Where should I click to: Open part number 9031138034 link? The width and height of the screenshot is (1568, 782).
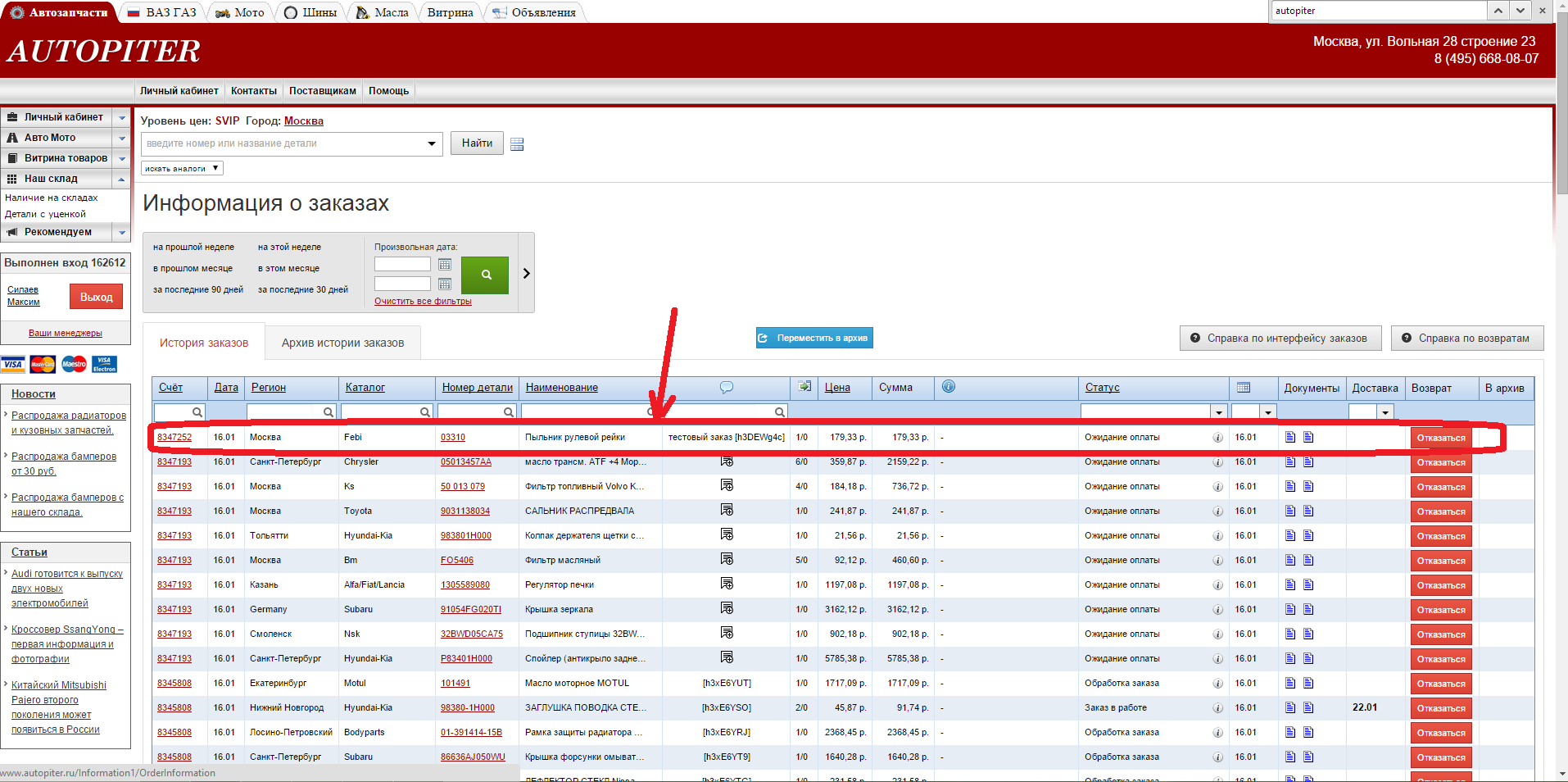(x=465, y=511)
